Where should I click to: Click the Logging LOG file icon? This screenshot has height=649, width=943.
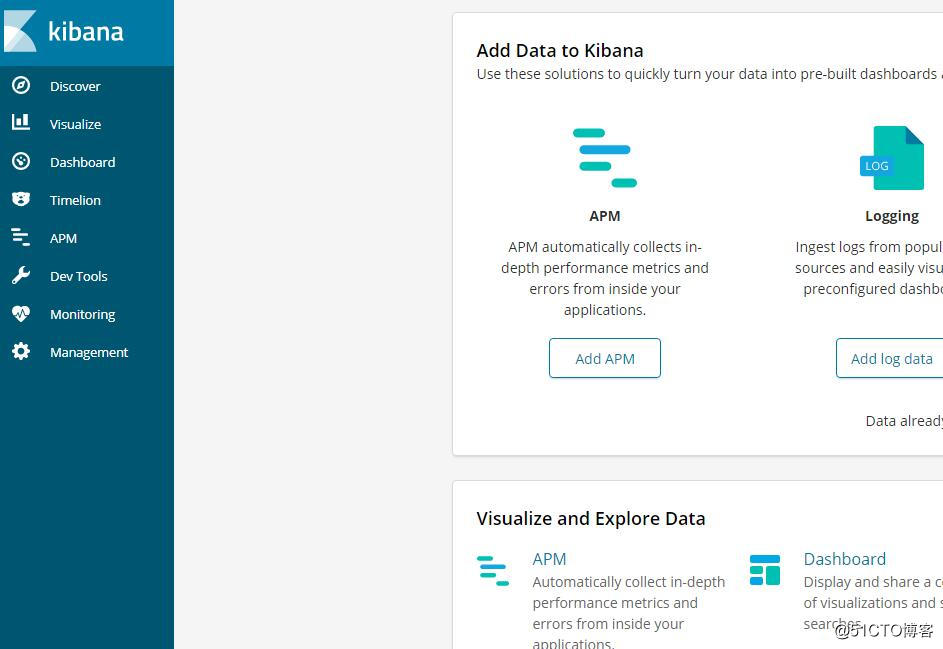click(892, 158)
